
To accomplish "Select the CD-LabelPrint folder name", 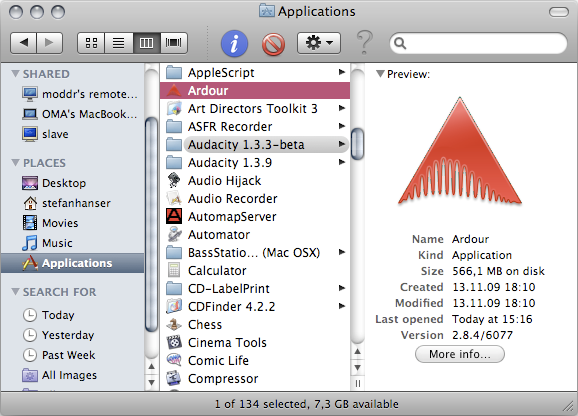I will [x=229, y=289].
